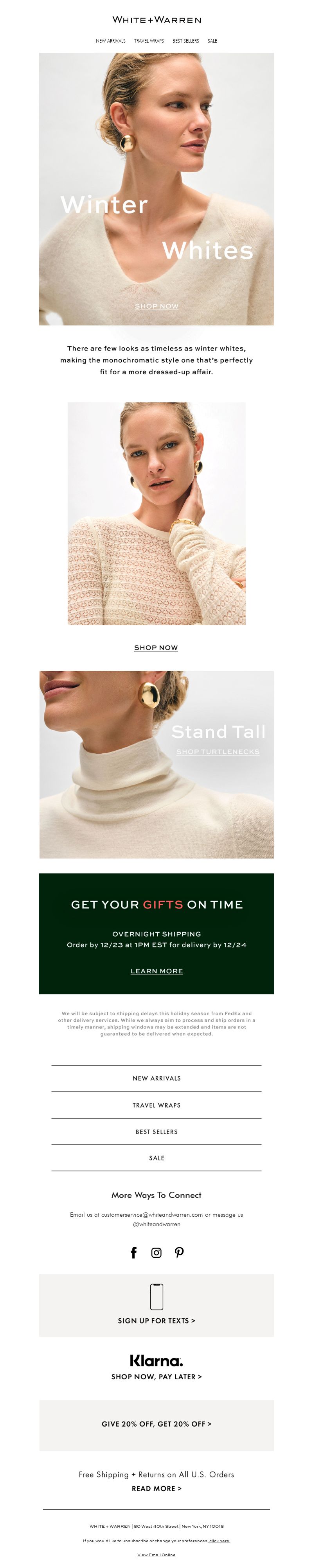Open the pointelle sweater product image

(156, 513)
